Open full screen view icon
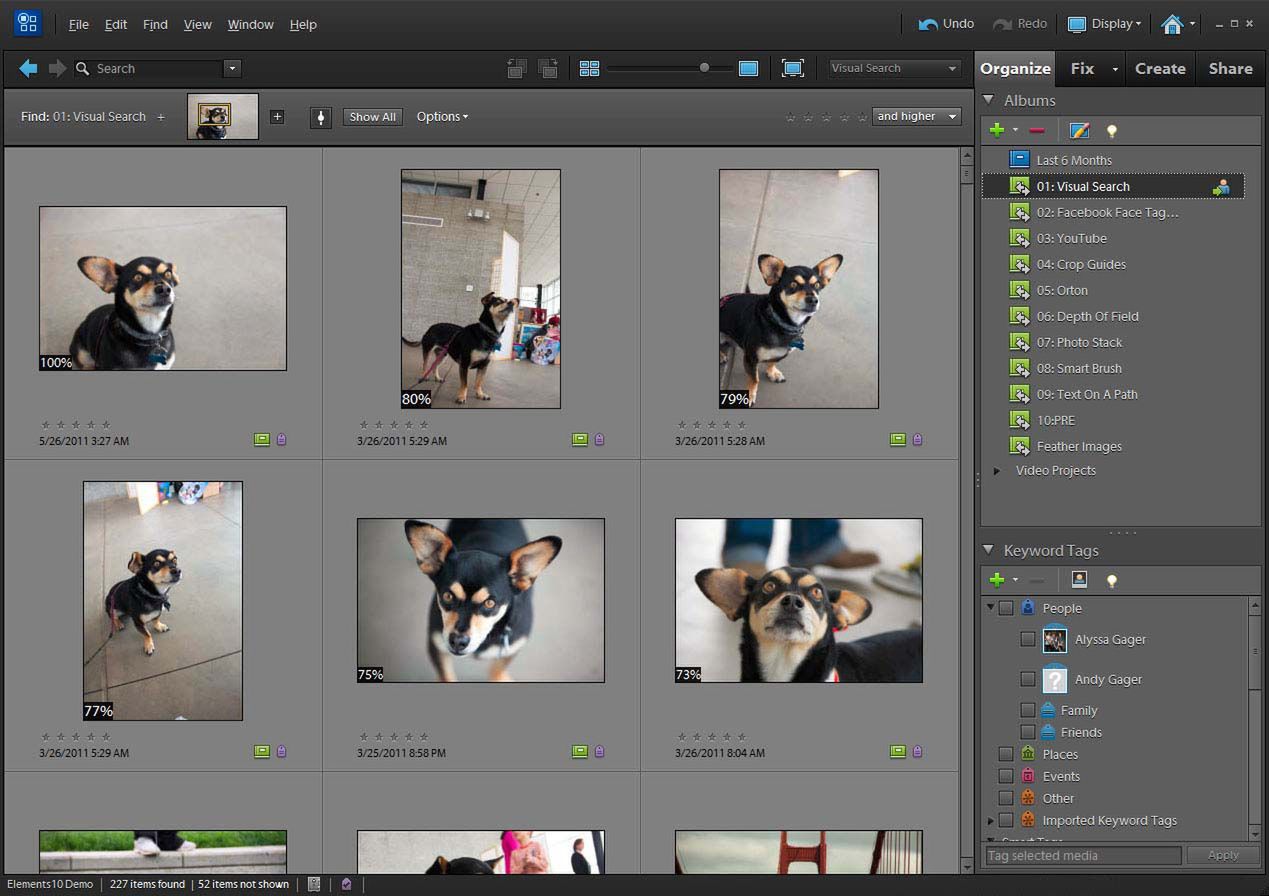This screenshot has height=896, width=1269. tap(793, 68)
